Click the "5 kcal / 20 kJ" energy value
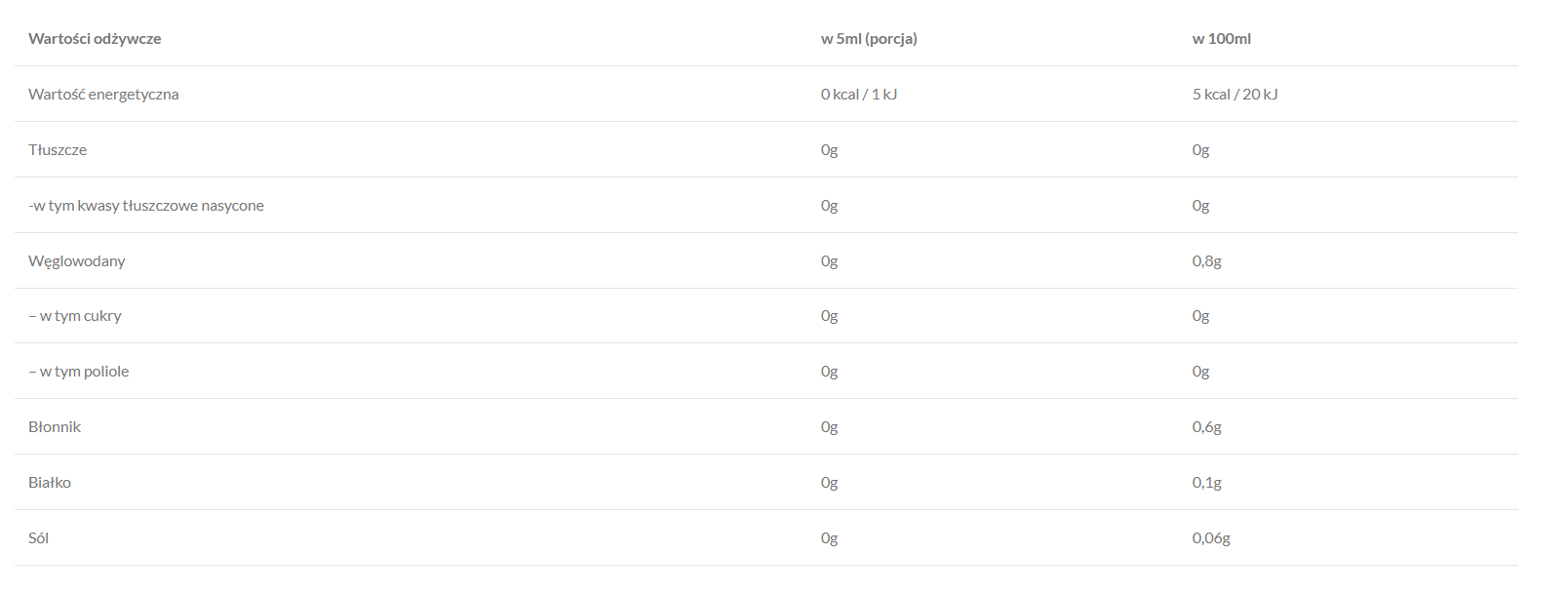The height and width of the screenshot is (595, 1568). click(1235, 95)
